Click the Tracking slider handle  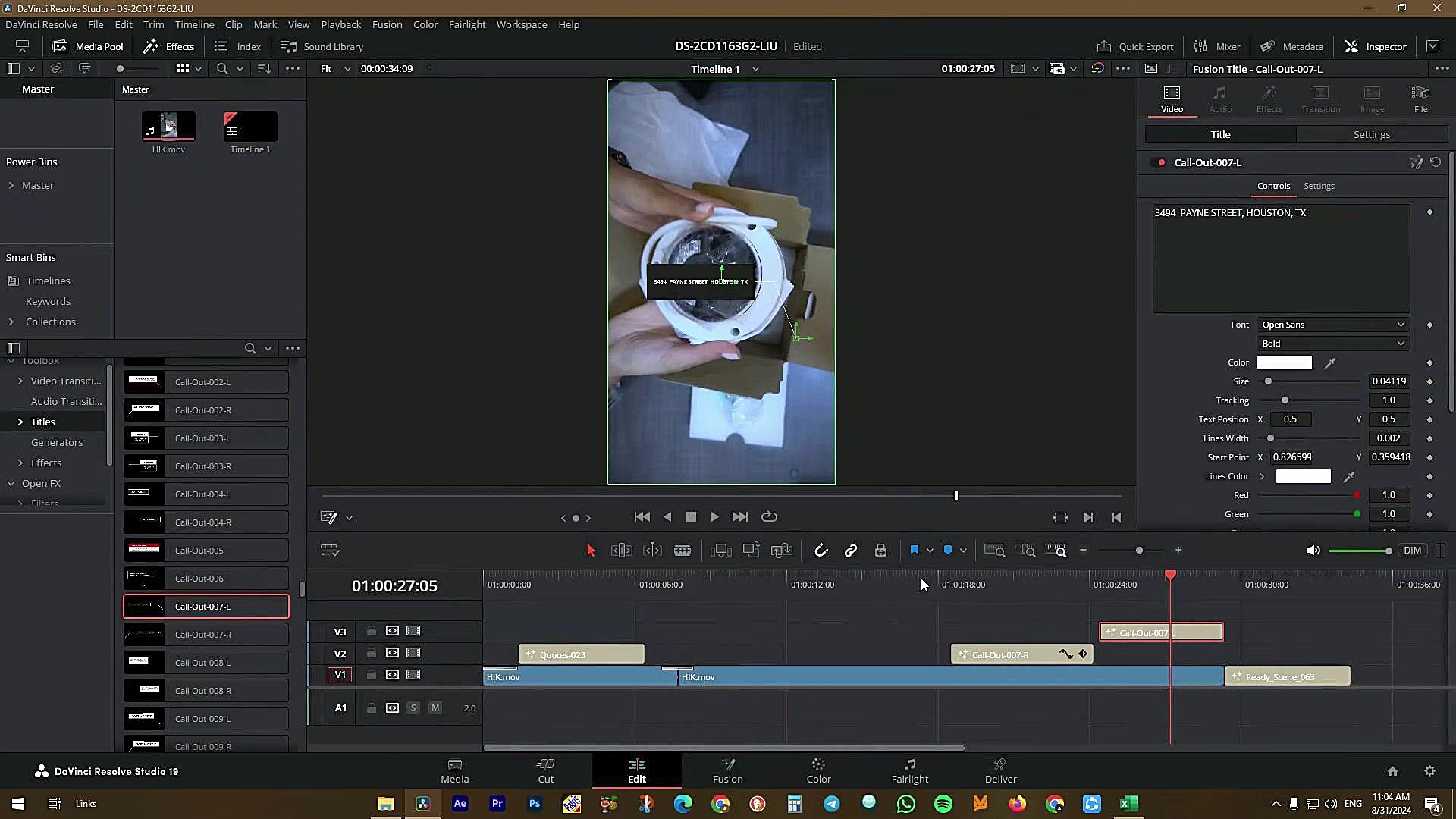[x=1285, y=400]
